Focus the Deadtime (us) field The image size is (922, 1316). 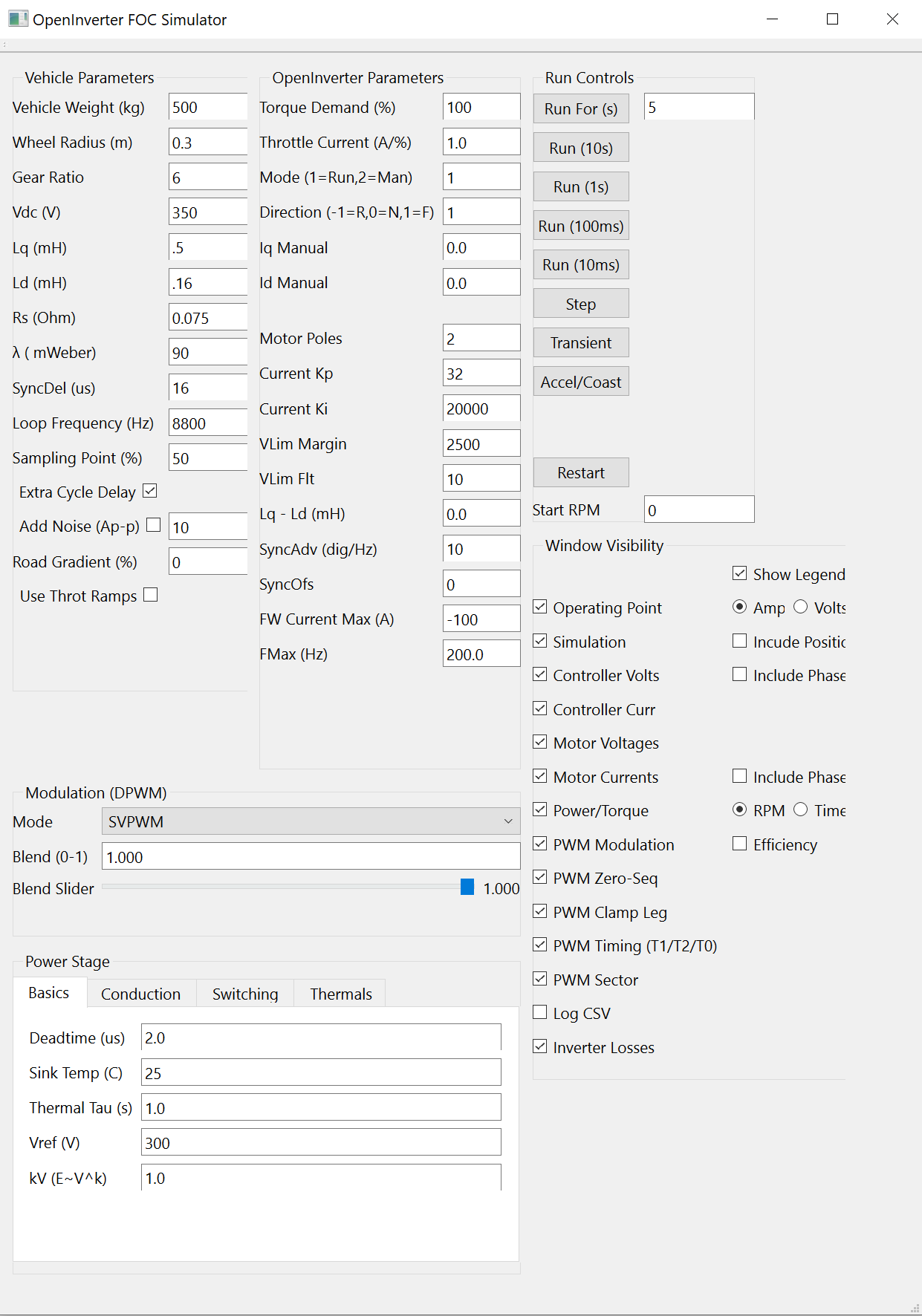pos(321,1038)
